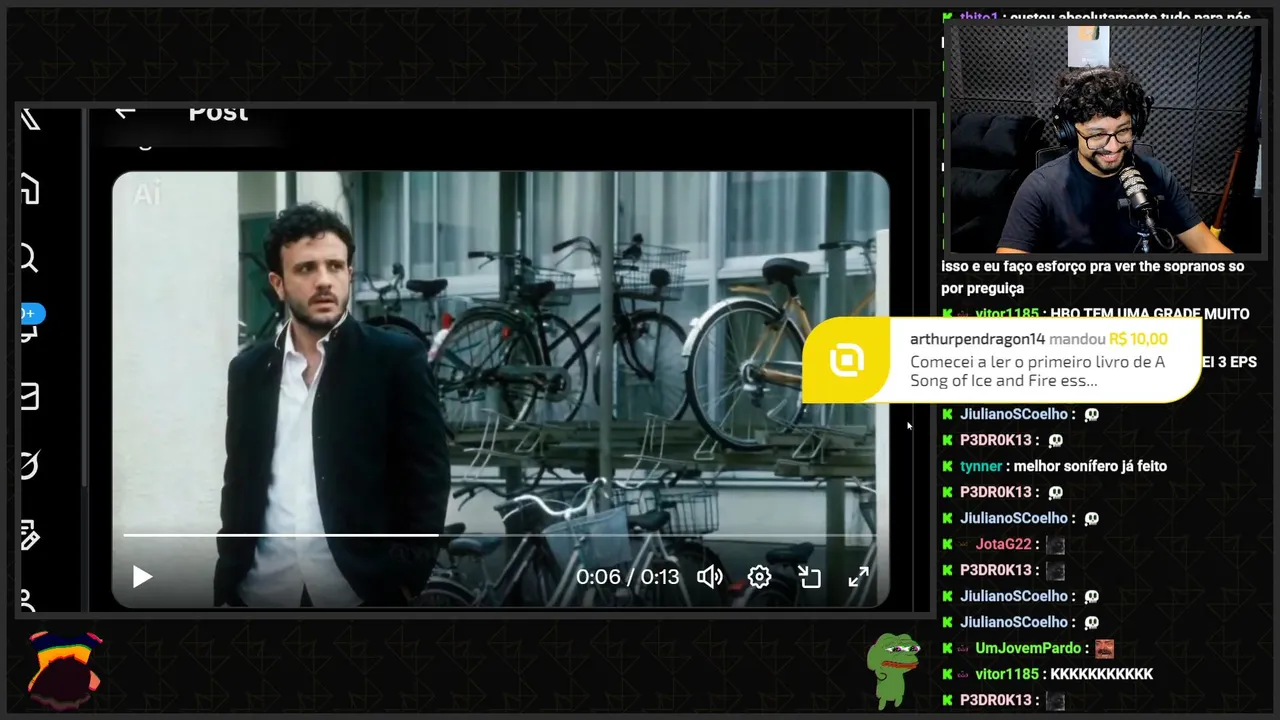Play the video
The image size is (1280, 720).
pos(142,577)
